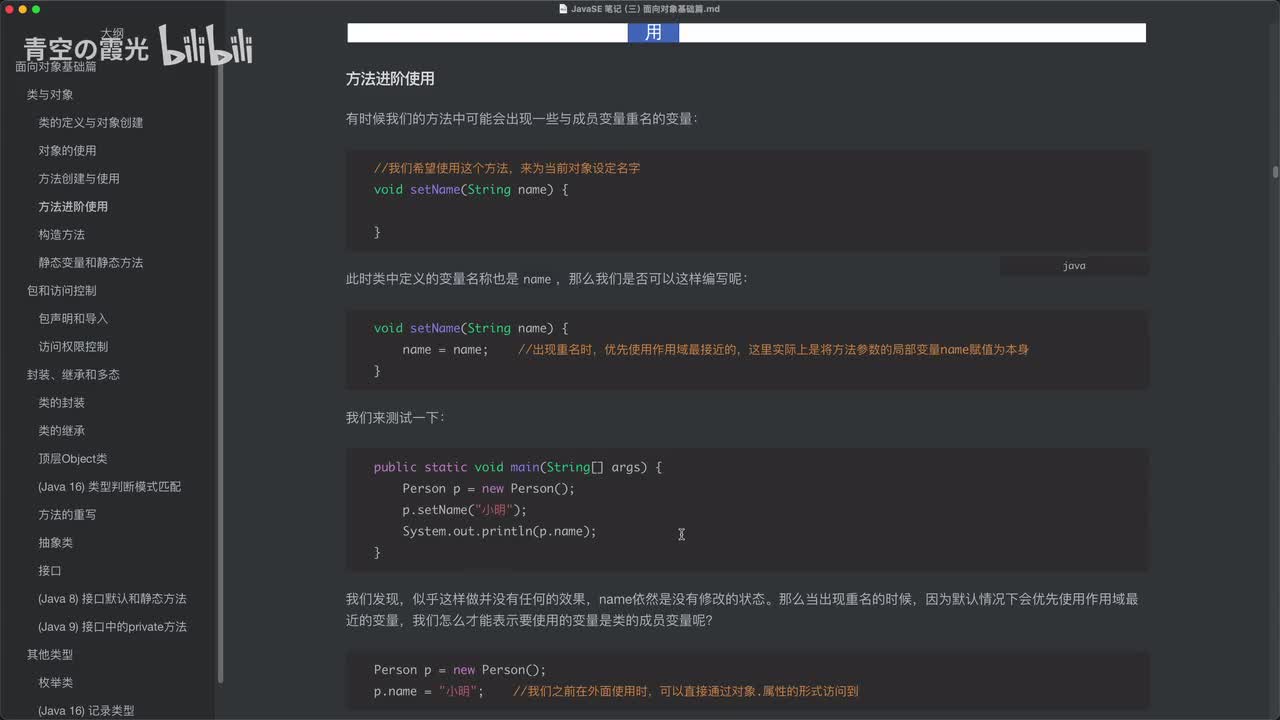
Task: Go to 对象的使用 in outline
Action: point(67,151)
